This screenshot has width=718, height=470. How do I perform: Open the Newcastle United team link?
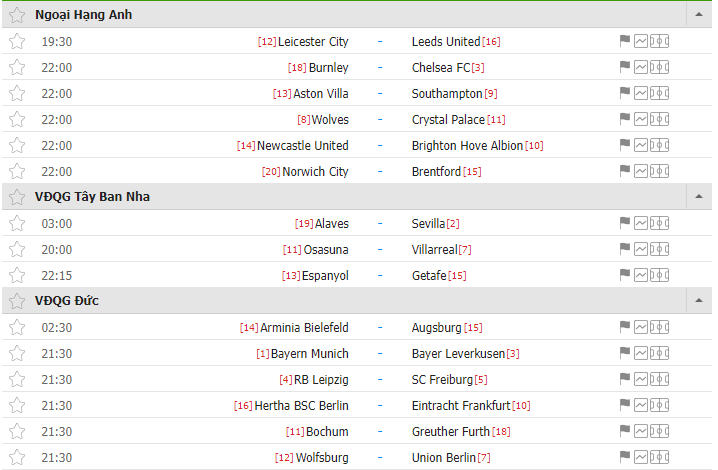coord(303,146)
